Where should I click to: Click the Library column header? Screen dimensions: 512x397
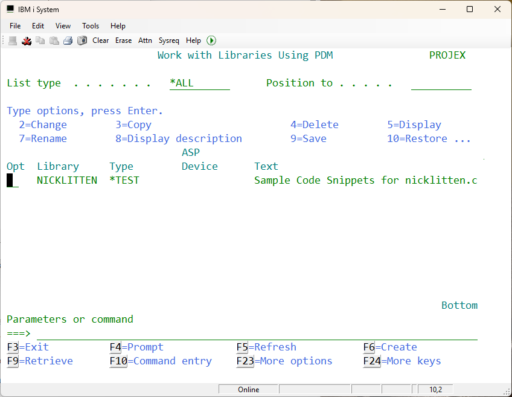[x=58, y=167]
